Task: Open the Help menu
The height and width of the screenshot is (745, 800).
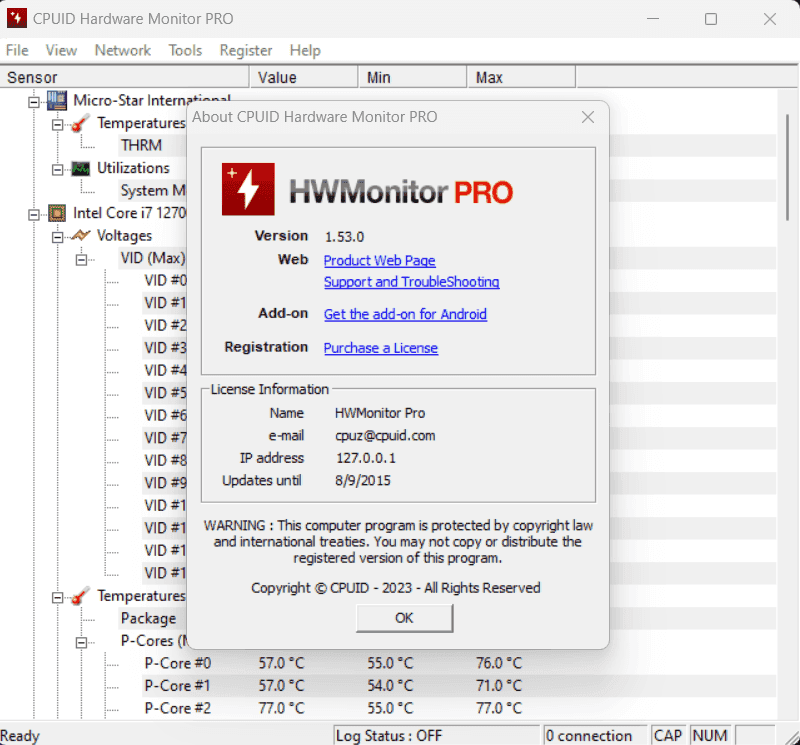Action: tap(305, 51)
